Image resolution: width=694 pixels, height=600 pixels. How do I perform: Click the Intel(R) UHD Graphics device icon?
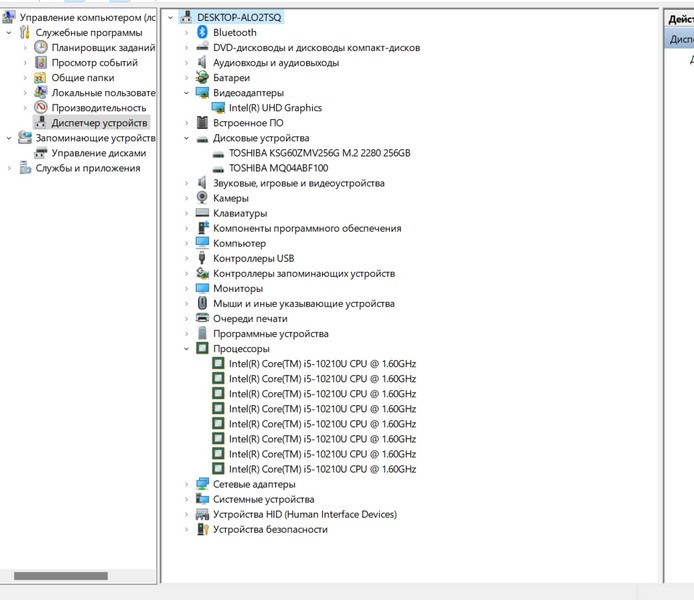[x=218, y=108]
